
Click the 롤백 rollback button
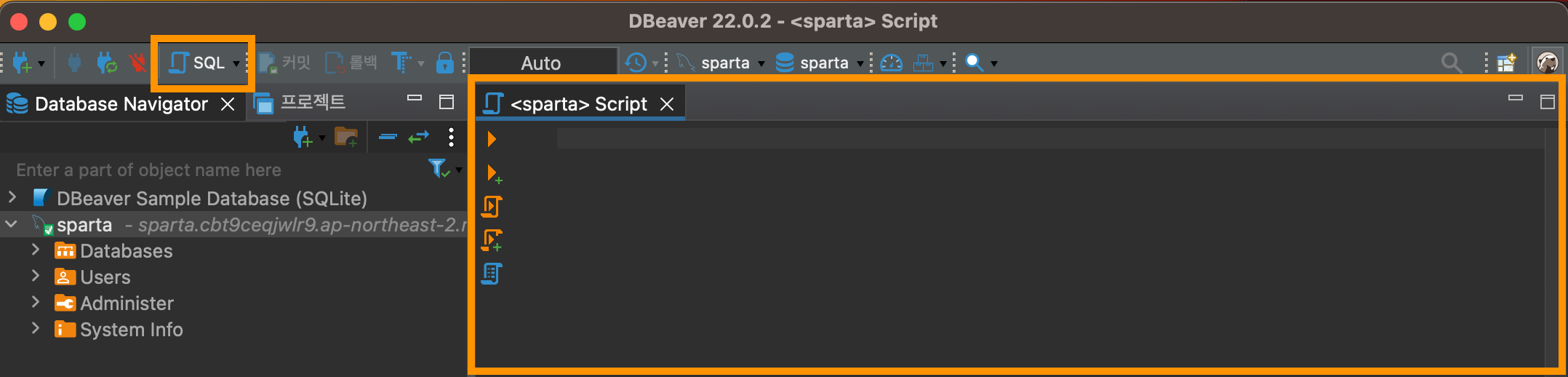(351, 63)
